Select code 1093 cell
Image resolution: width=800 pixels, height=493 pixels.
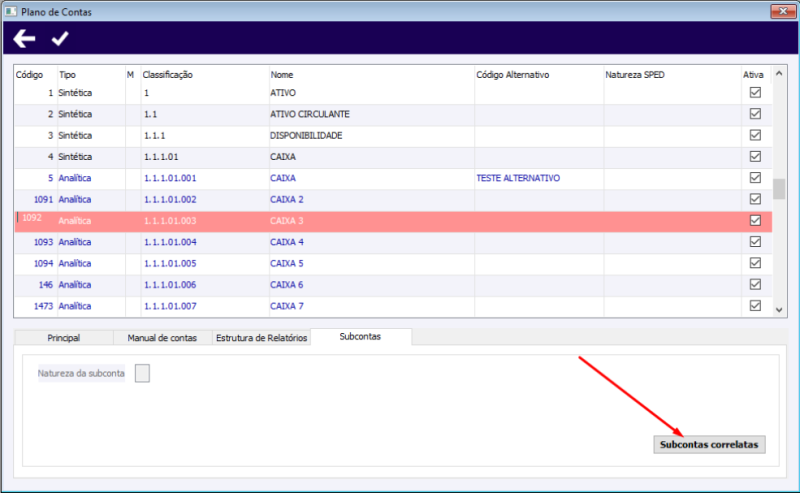pos(43,242)
